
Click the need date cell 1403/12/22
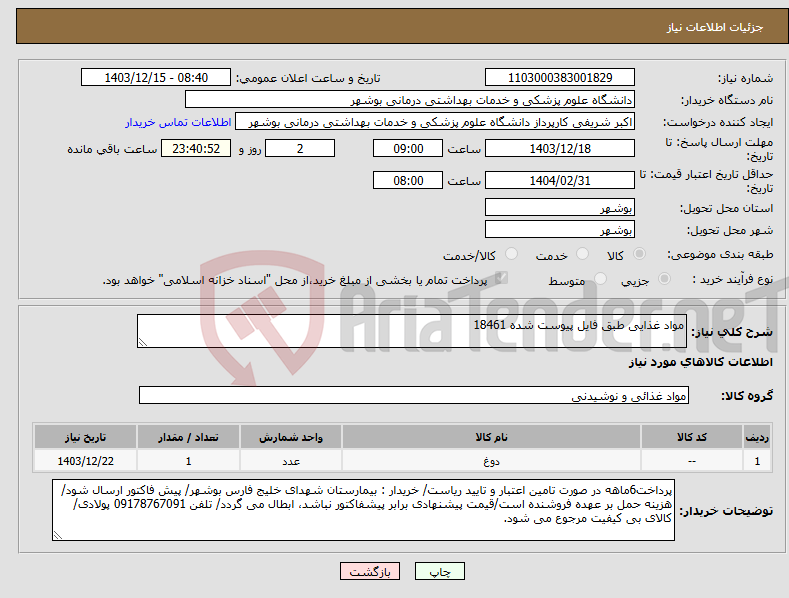click(86, 461)
